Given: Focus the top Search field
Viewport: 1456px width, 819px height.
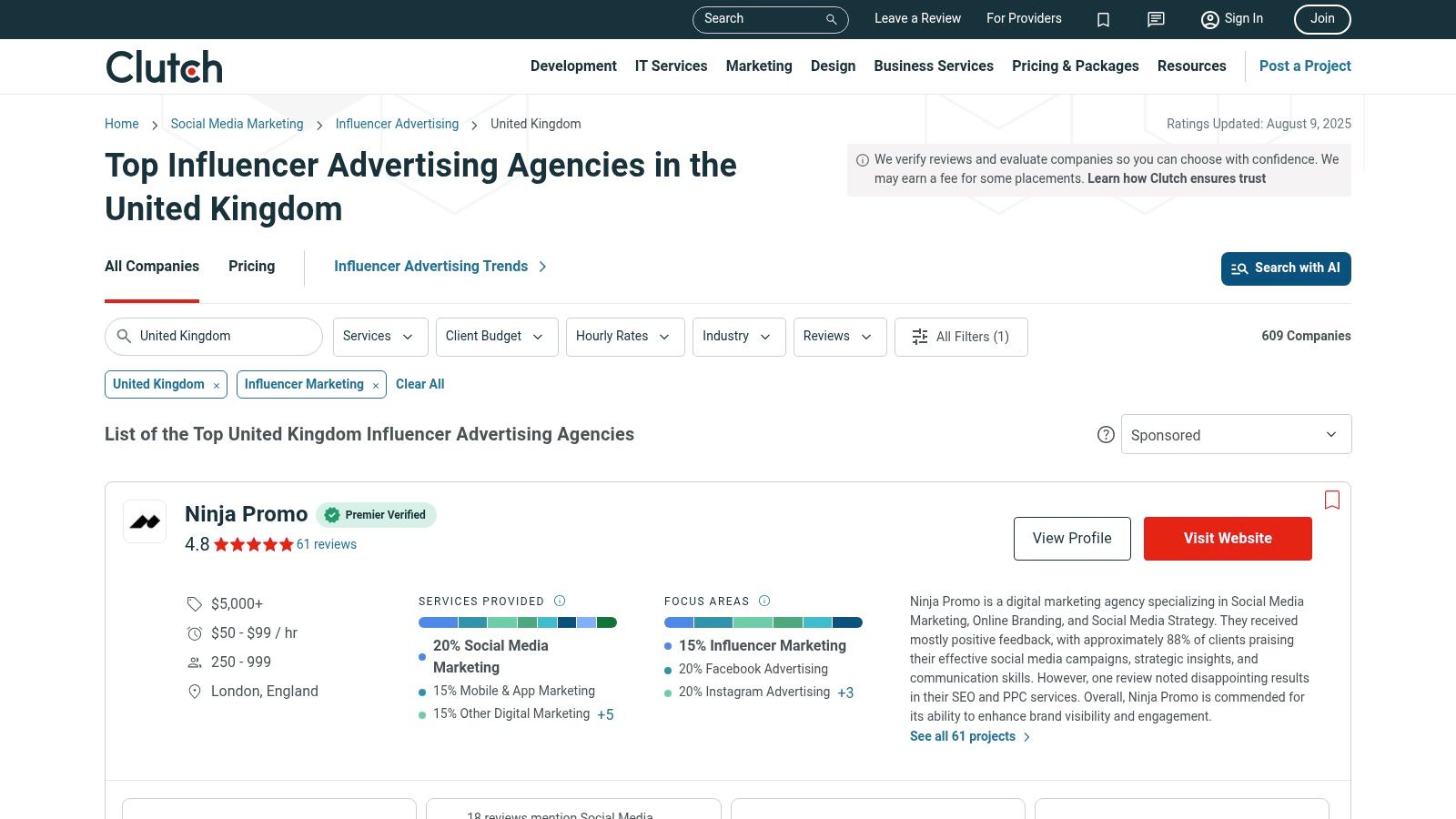Looking at the screenshot, I should pos(770,19).
